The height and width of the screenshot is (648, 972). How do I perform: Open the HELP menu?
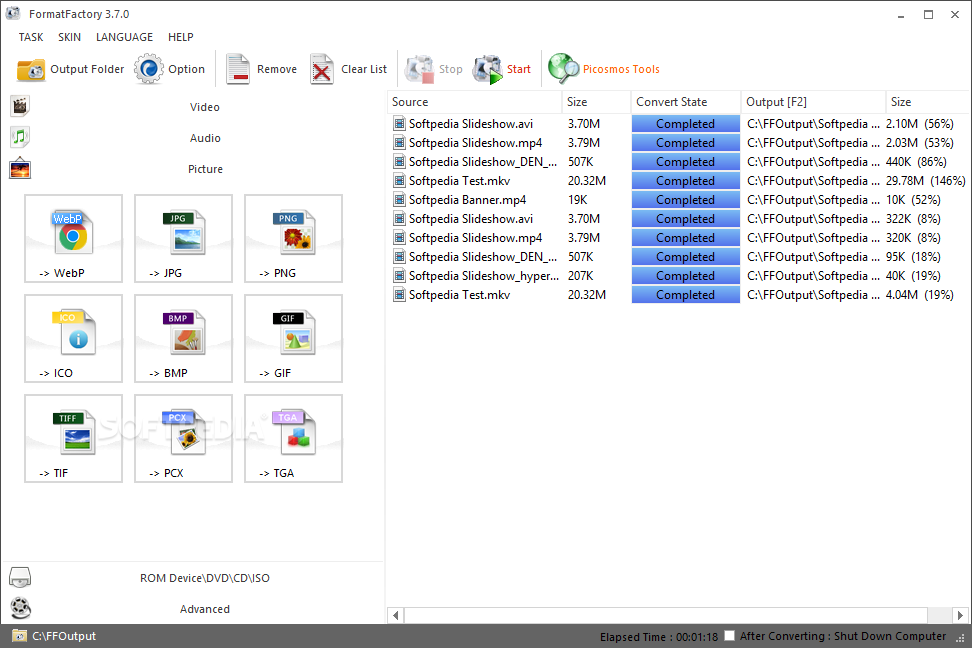click(x=180, y=37)
